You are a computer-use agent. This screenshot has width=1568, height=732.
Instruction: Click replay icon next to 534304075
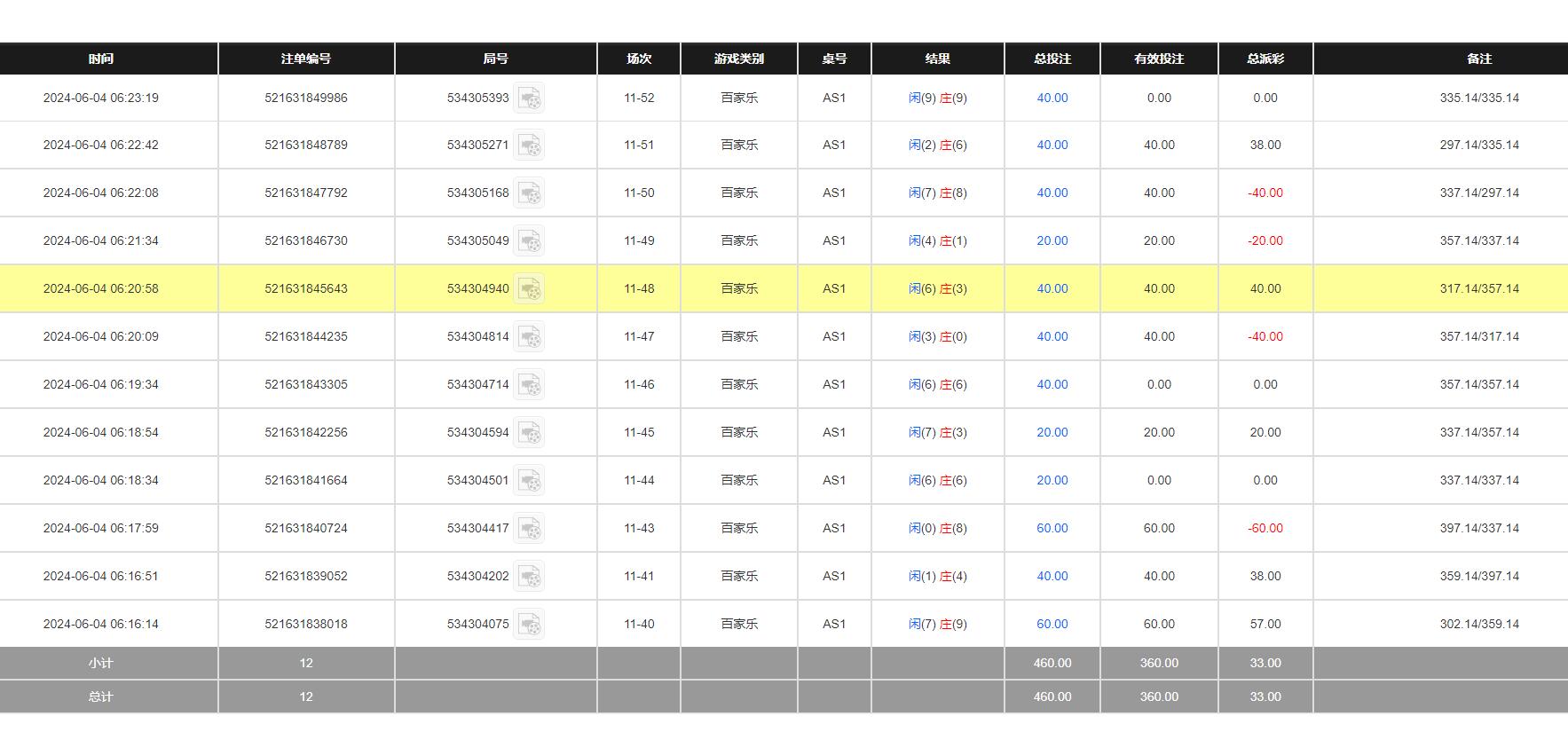[x=529, y=625]
